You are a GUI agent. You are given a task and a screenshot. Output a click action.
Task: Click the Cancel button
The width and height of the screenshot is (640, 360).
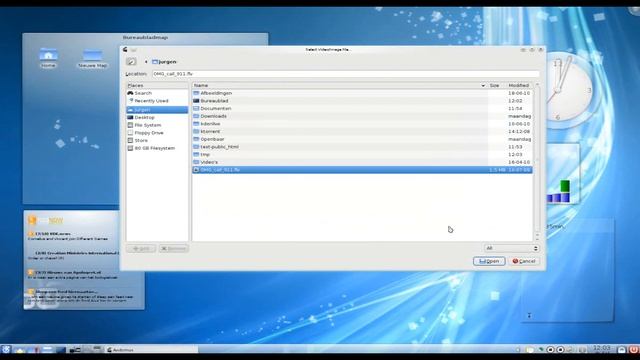coord(524,261)
